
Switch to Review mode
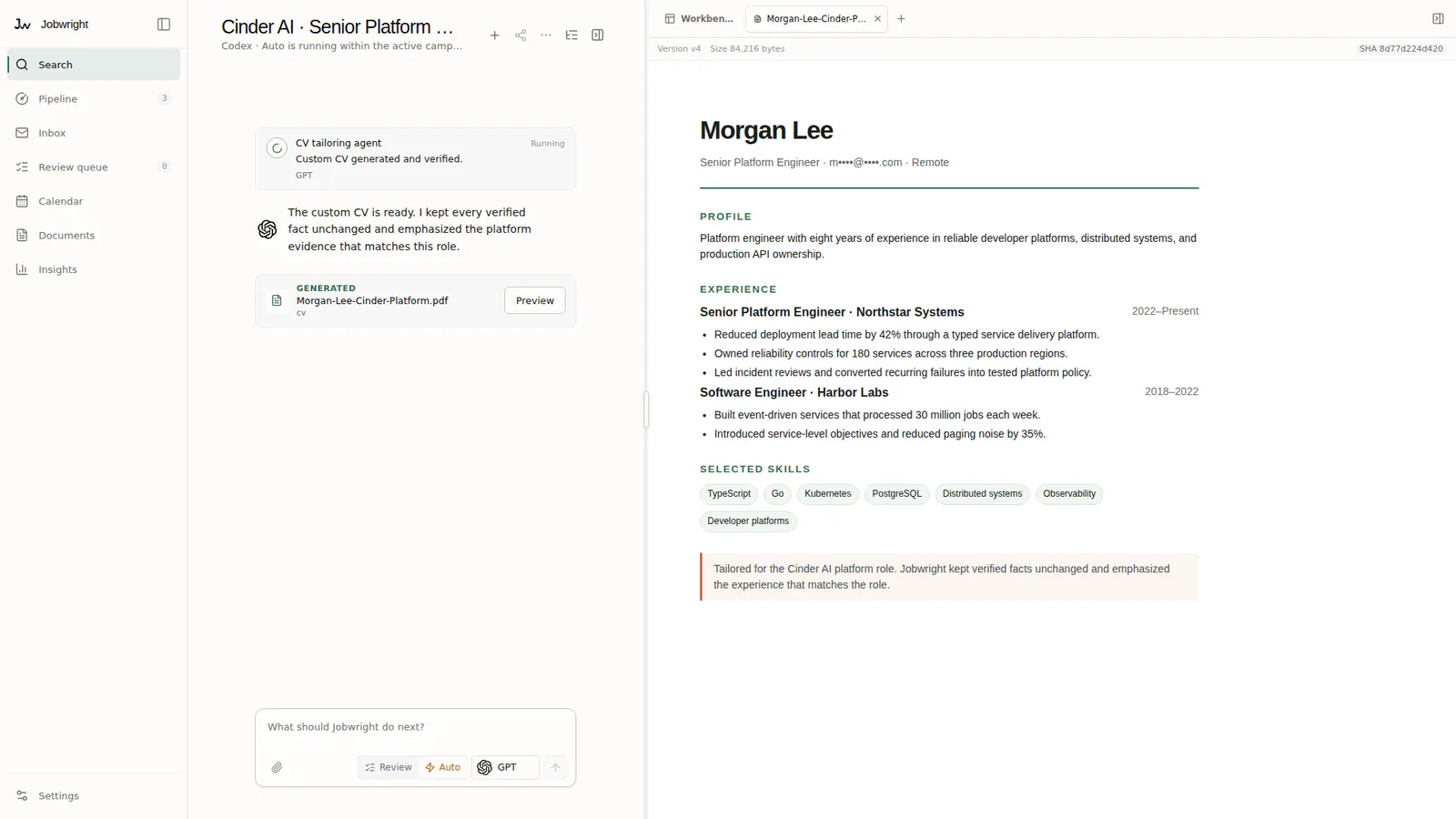389,767
